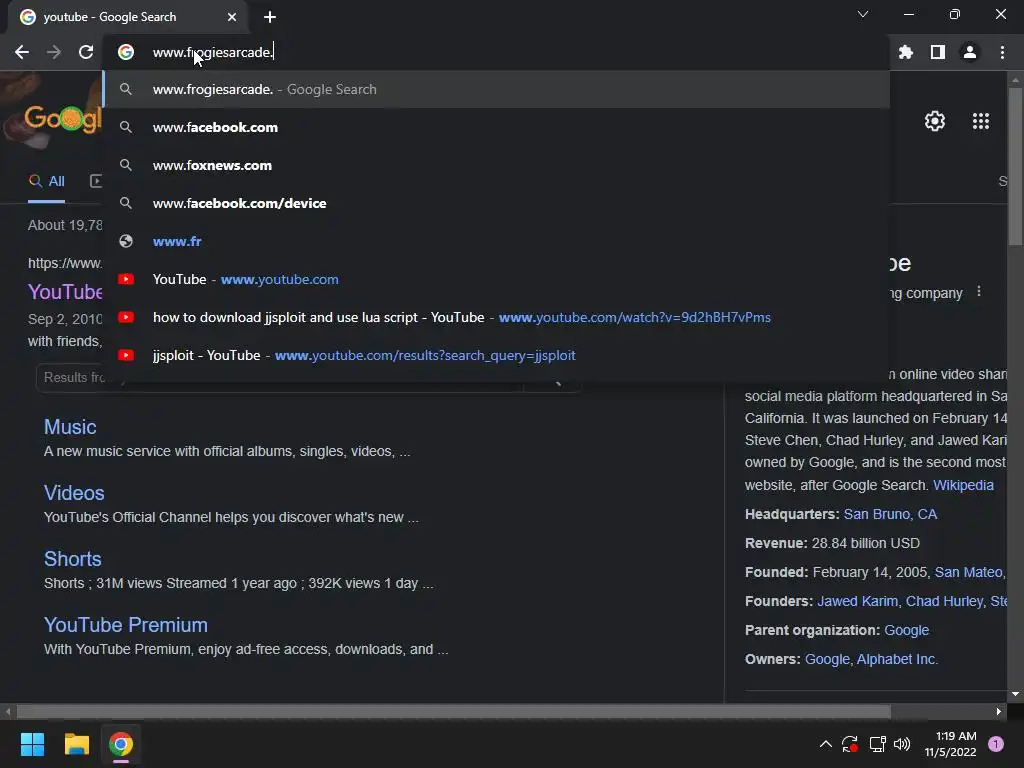Image resolution: width=1024 pixels, height=768 pixels.
Task: Open the network tray icon
Action: [877, 744]
